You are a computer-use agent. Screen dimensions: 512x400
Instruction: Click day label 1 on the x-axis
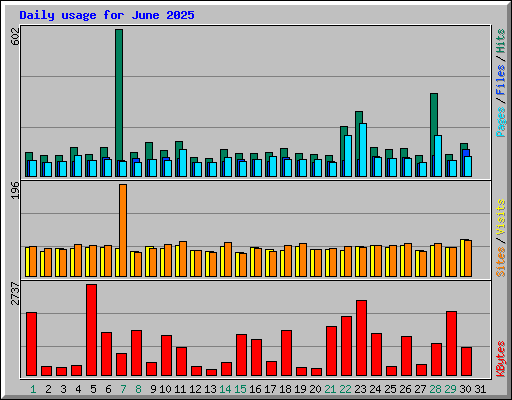pos(33,389)
